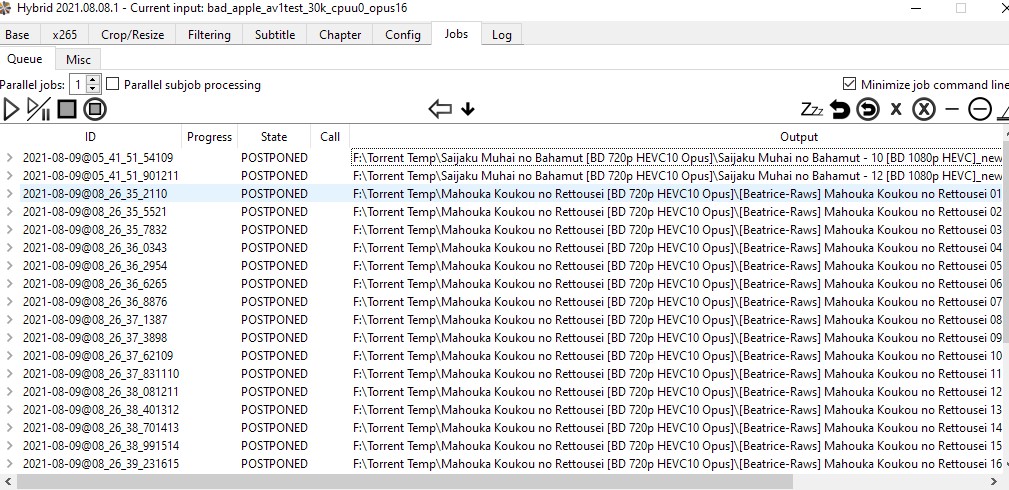Click the State column header
Image resolution: width=1009 pixels, height=490 pixels.
(x=274, y=137)
